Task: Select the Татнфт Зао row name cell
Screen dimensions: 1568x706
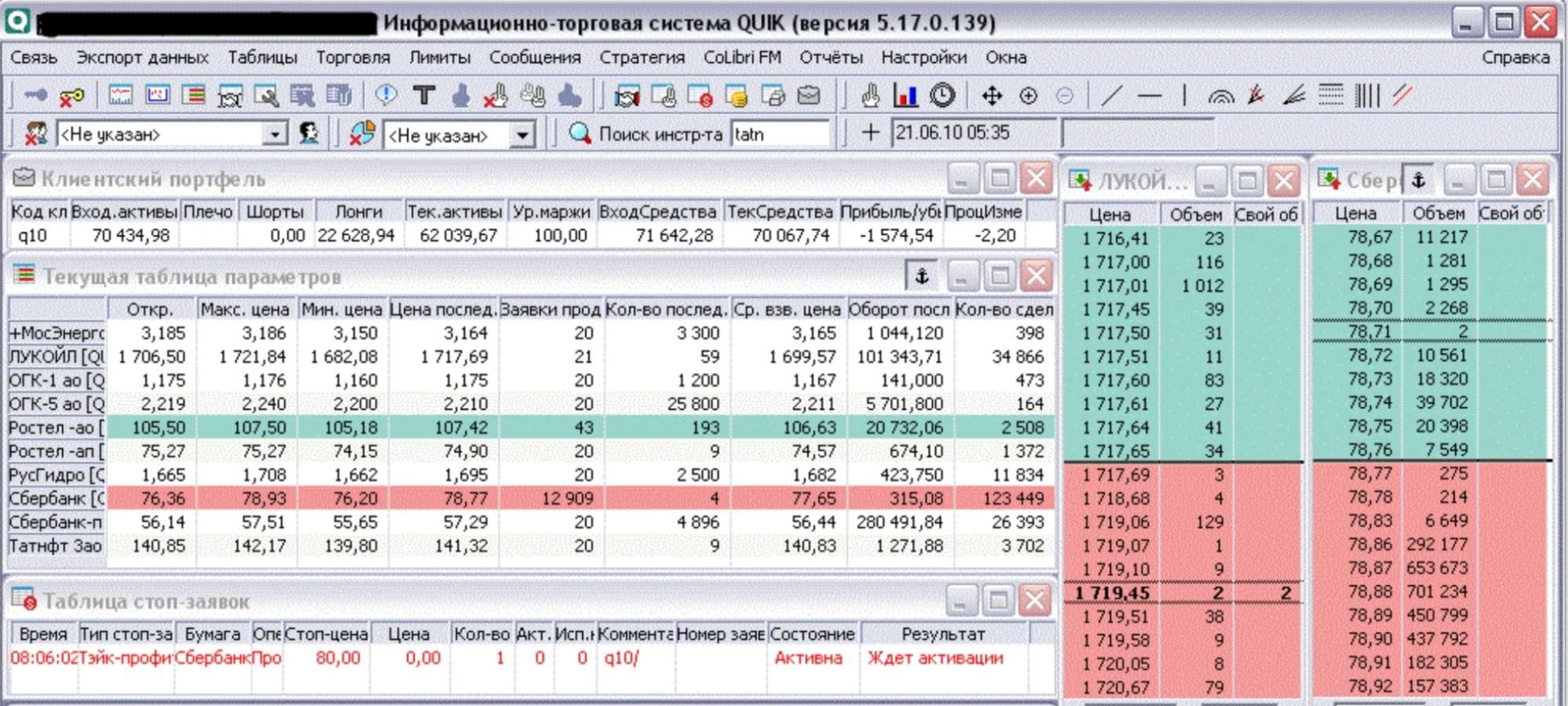Action: pos(56,546)
